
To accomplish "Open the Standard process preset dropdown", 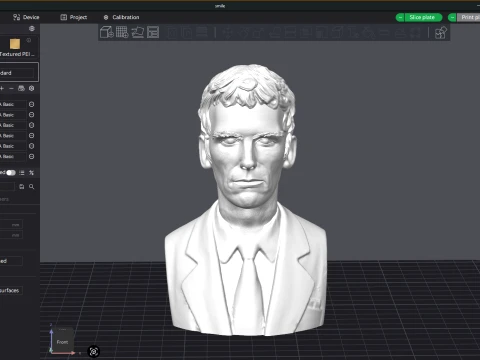I will pyautogui.click(x=17, y=73).
